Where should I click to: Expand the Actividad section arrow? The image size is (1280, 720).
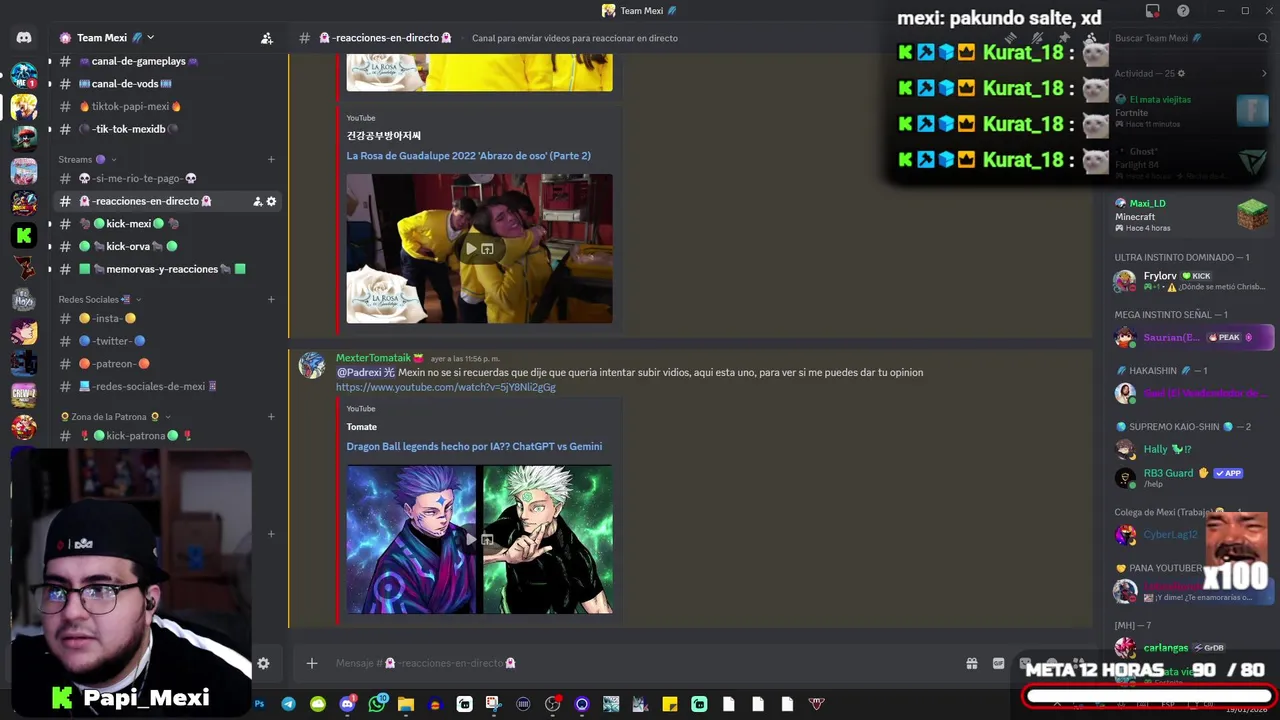pyautogui.click(x=1264, y=73)
